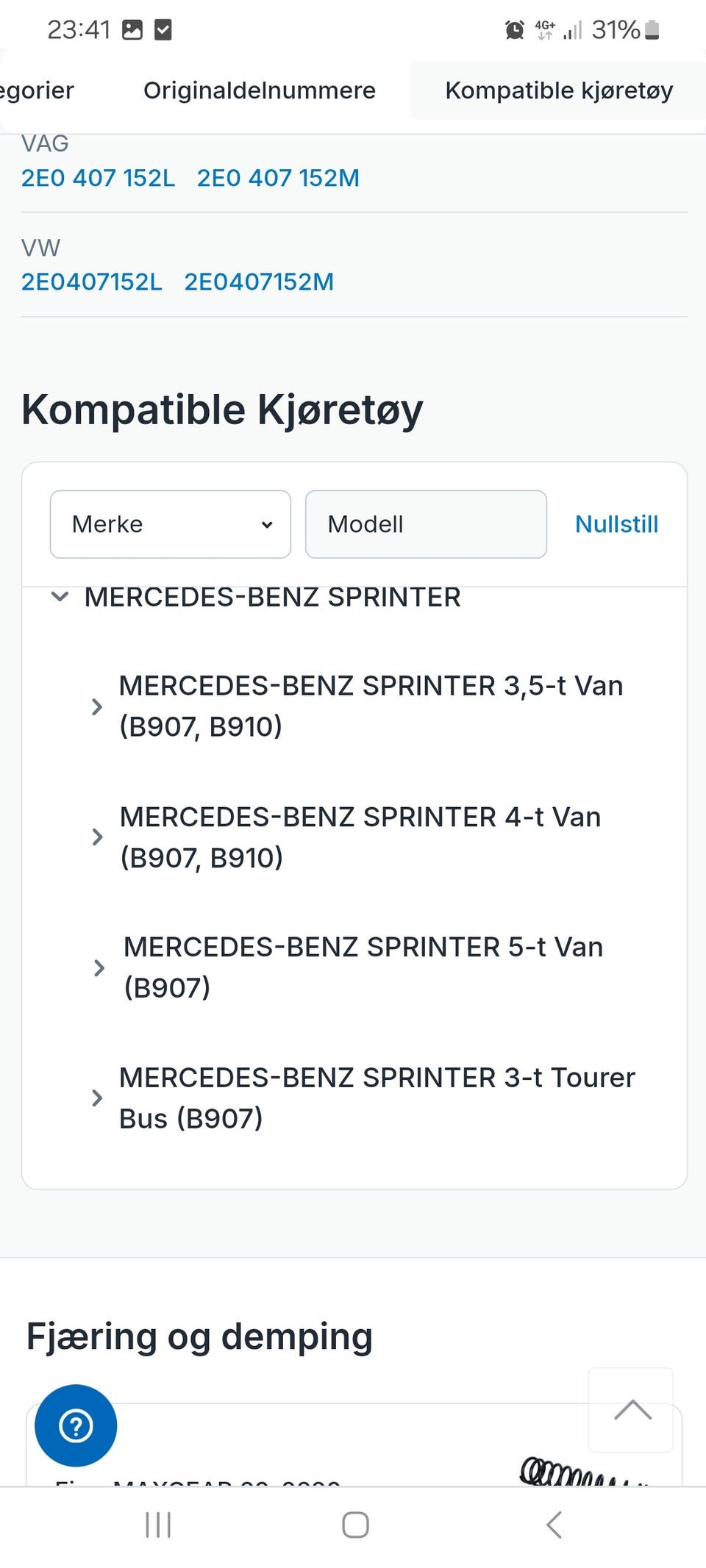Open part number link 2E0 407 152L
This screenshot has height=1568, width=706.
pyautogui.click(x=98, y=177)
